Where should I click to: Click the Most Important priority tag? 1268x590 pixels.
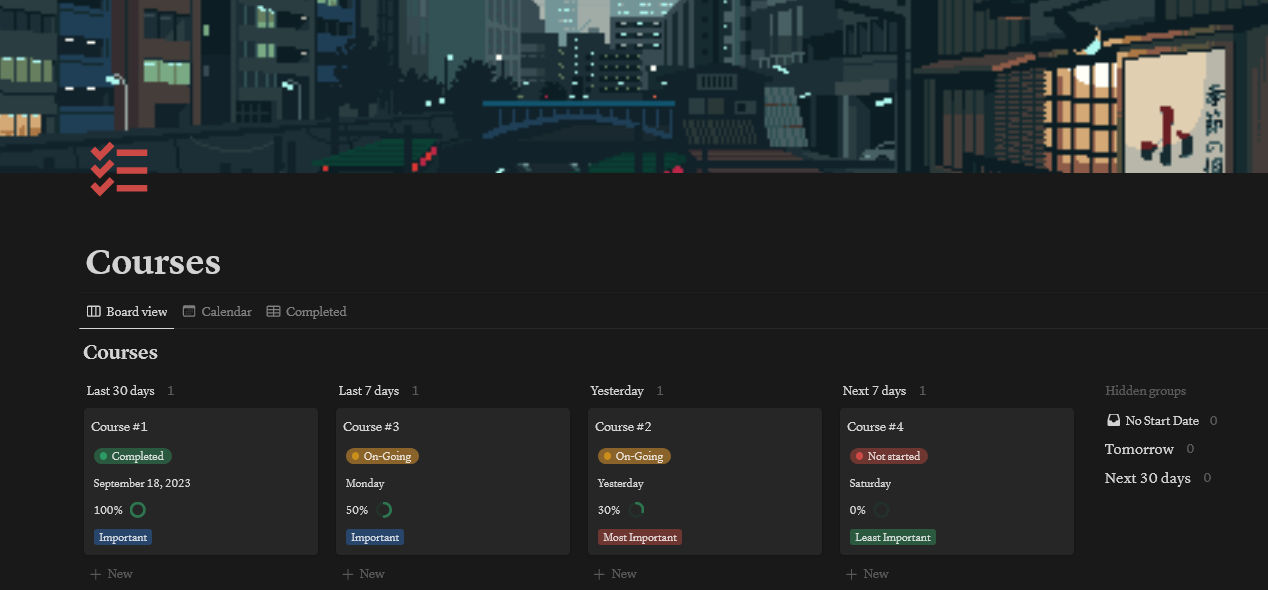640,537
